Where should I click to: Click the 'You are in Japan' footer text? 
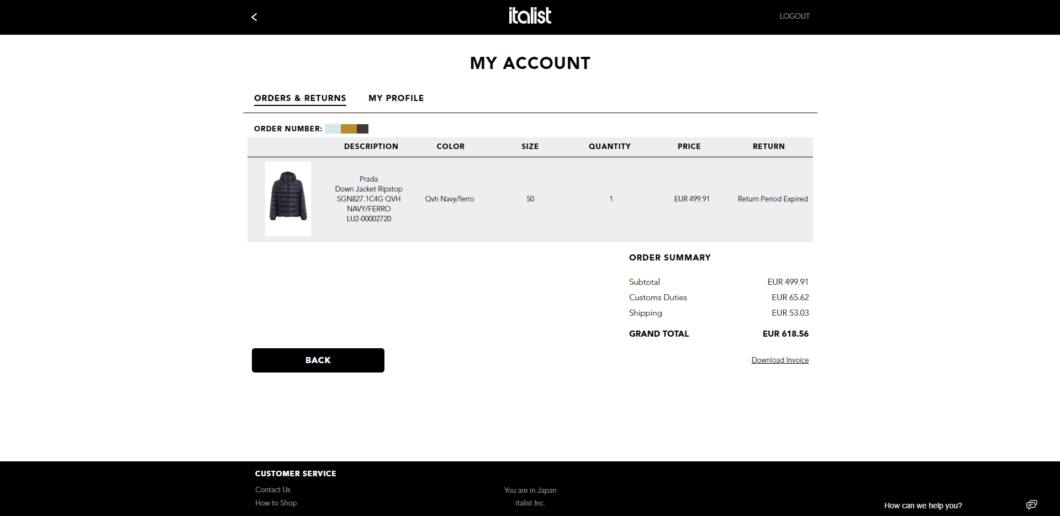tap(530, 490)
